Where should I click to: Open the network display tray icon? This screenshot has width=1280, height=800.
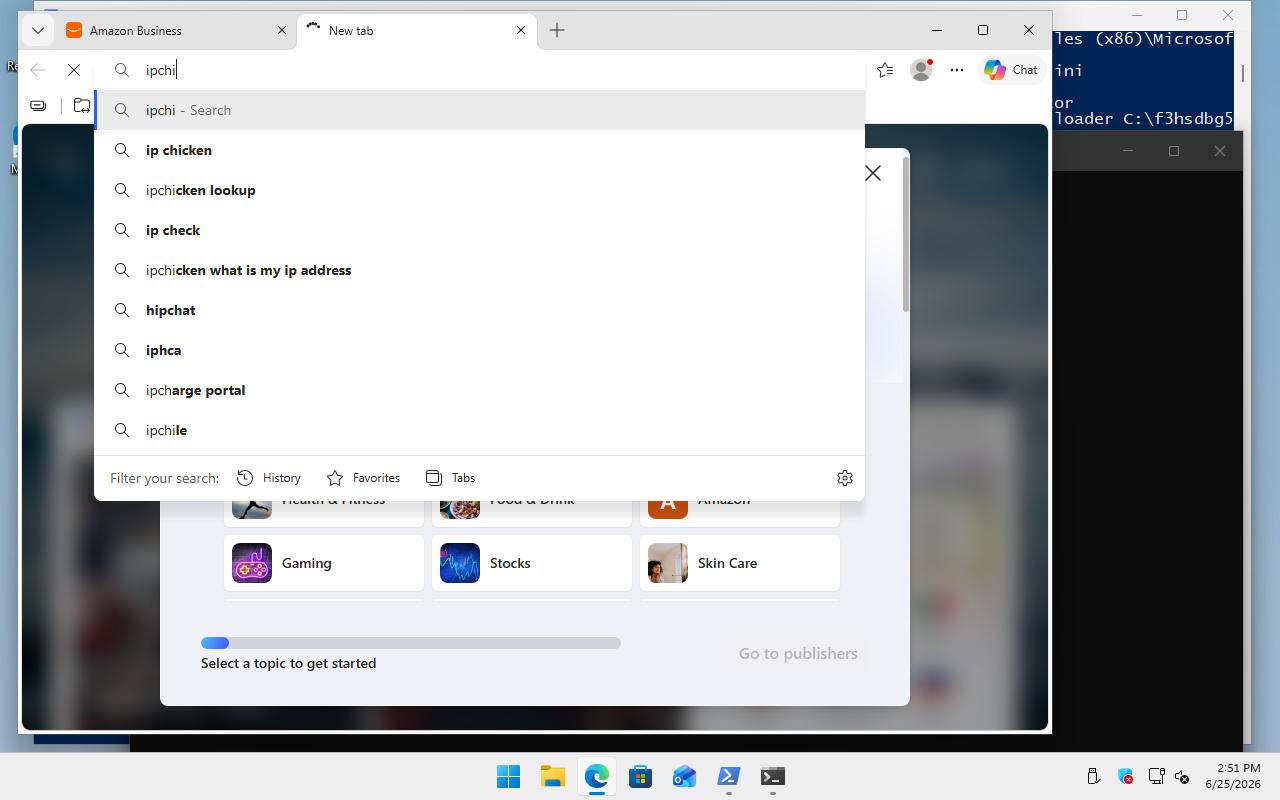[1157, 777]
